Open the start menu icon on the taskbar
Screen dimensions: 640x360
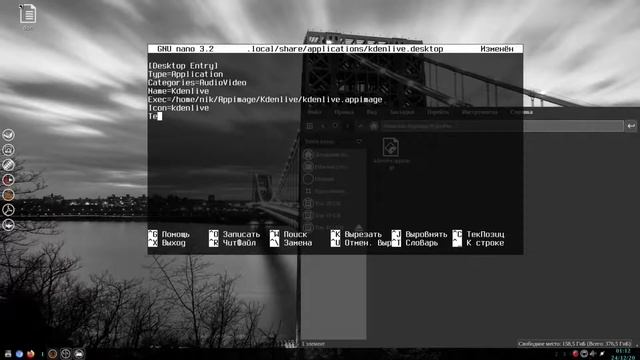[x=8, y=354]
